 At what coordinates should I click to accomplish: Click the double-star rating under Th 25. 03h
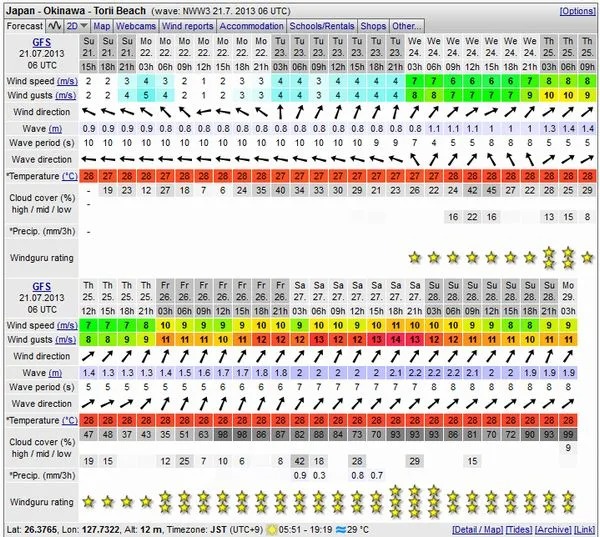(549, 258)
